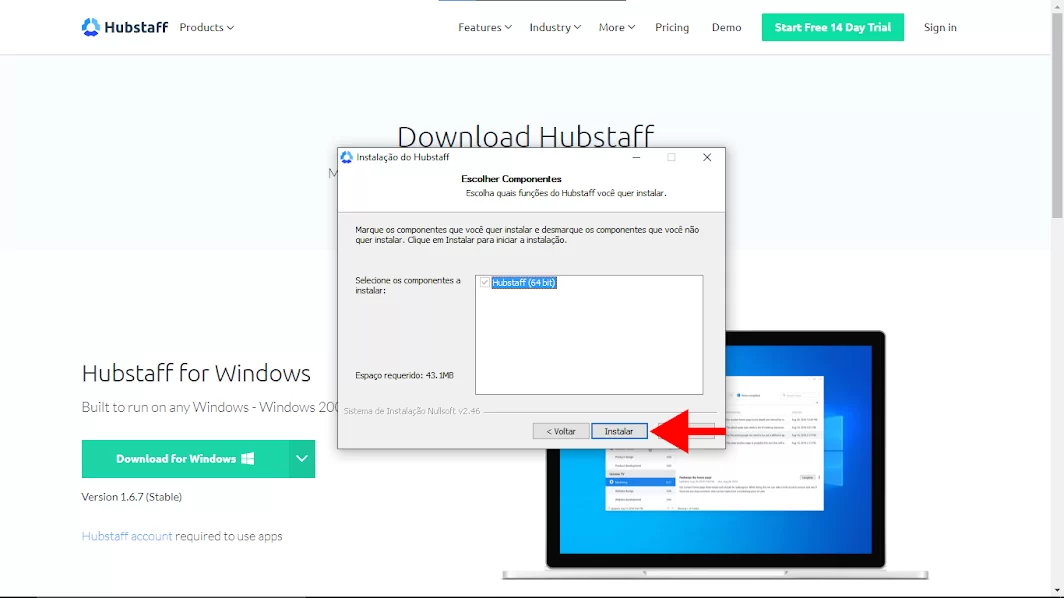
Task: Click the Hubstaff for Windows heading
Action: (x=196, y=373)
